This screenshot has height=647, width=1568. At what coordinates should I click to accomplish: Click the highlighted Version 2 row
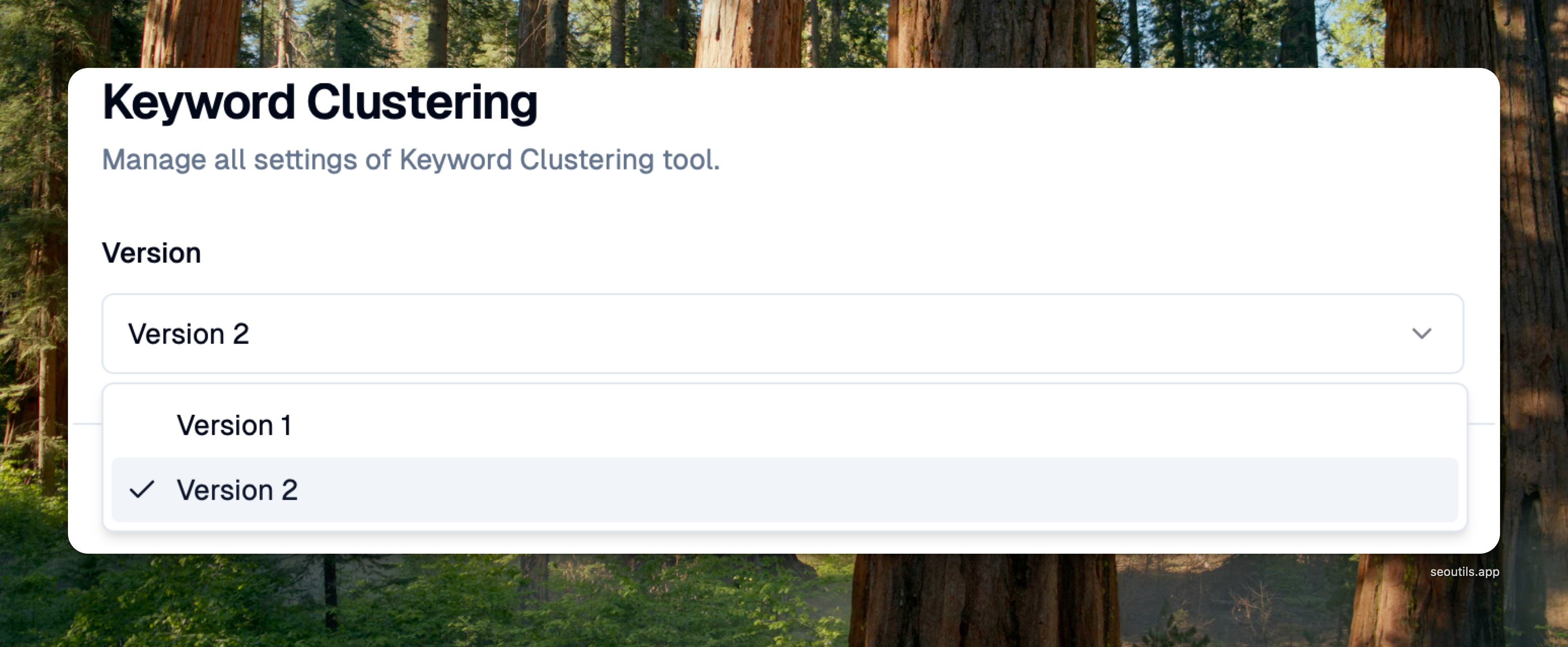784,490
